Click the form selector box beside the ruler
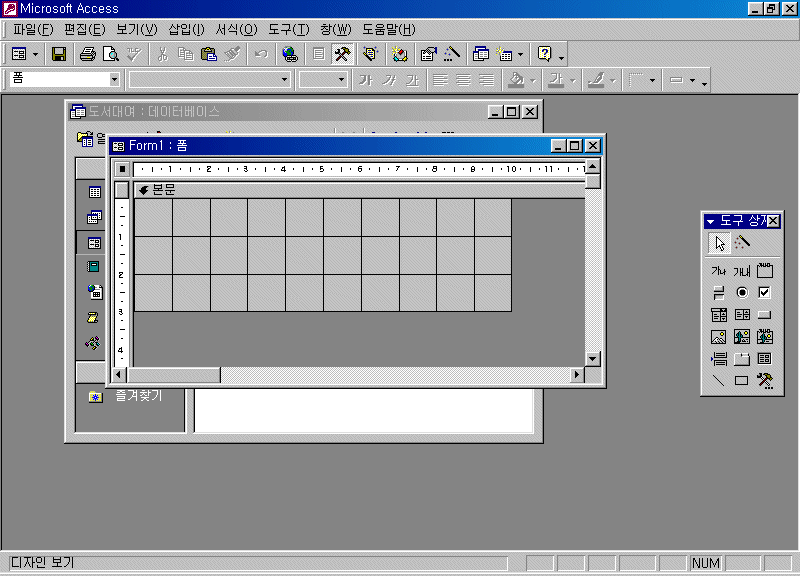 pos(122,169)
